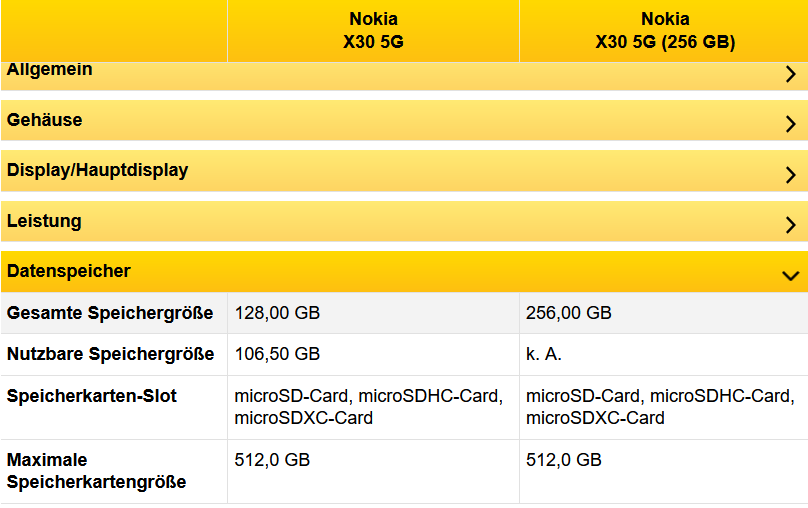Click the Nutzbare Speichergröße row label

click(x=110, y=354)
